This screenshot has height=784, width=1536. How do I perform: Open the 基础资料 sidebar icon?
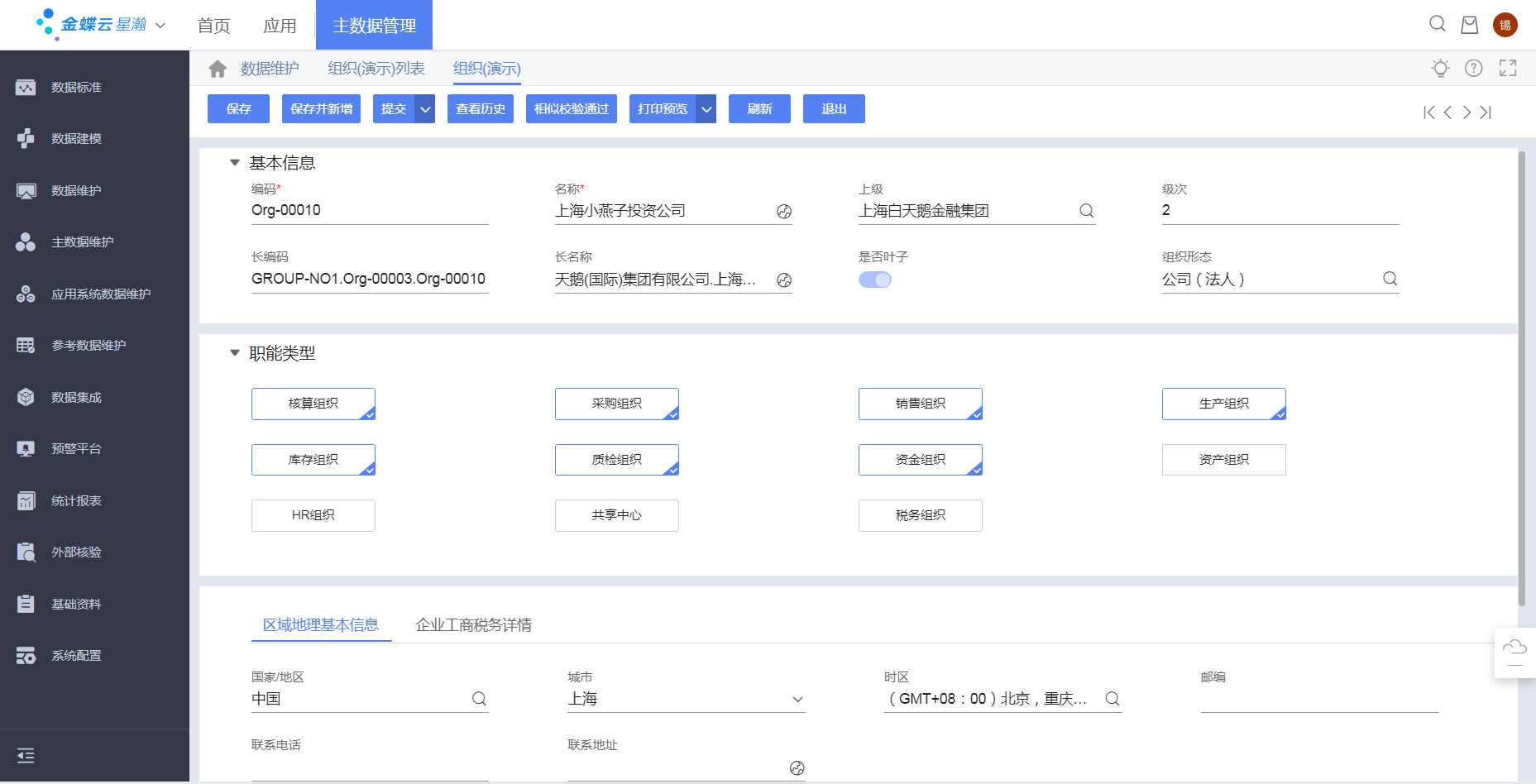pos(26,605)
